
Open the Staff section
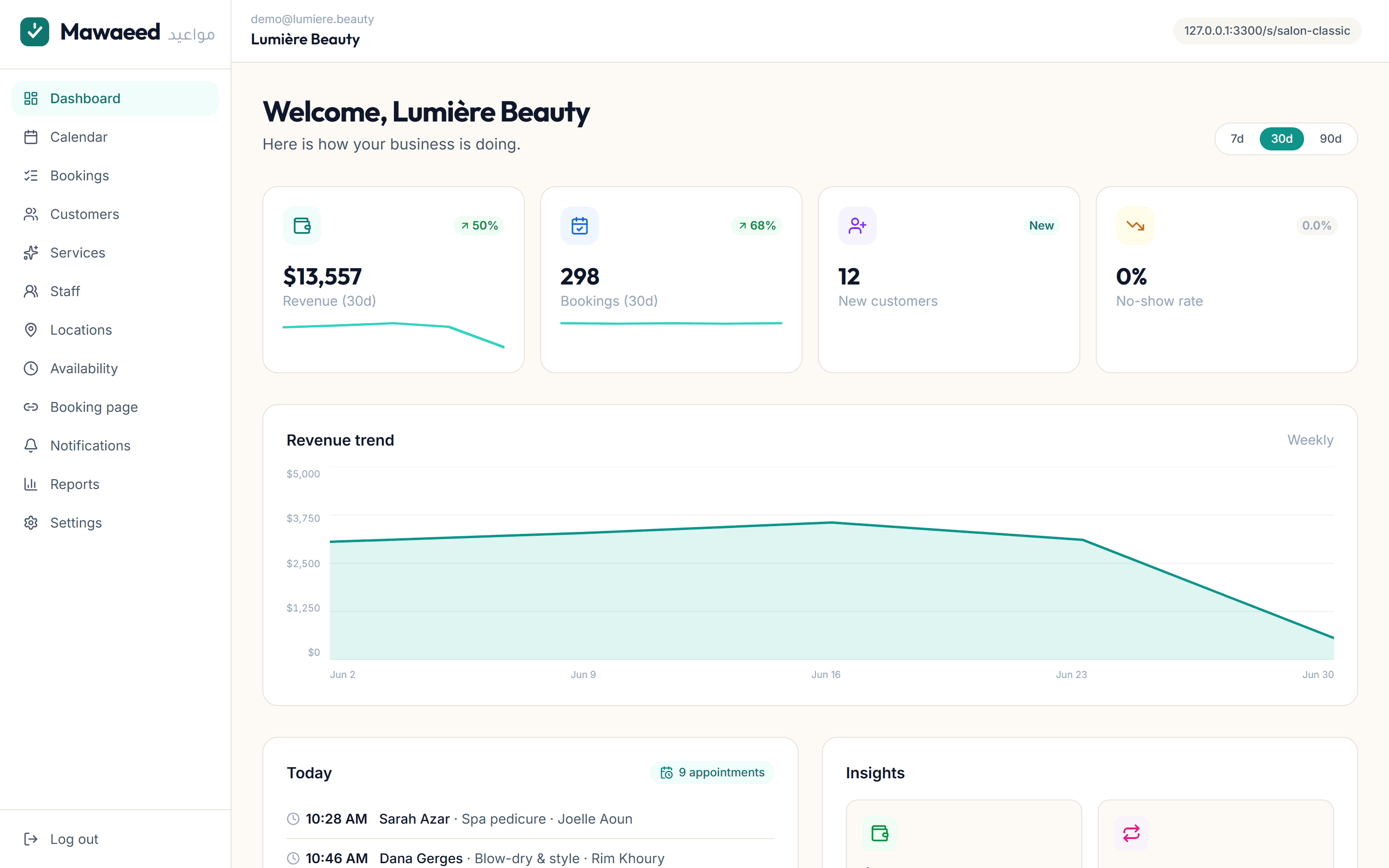[115, 291]
